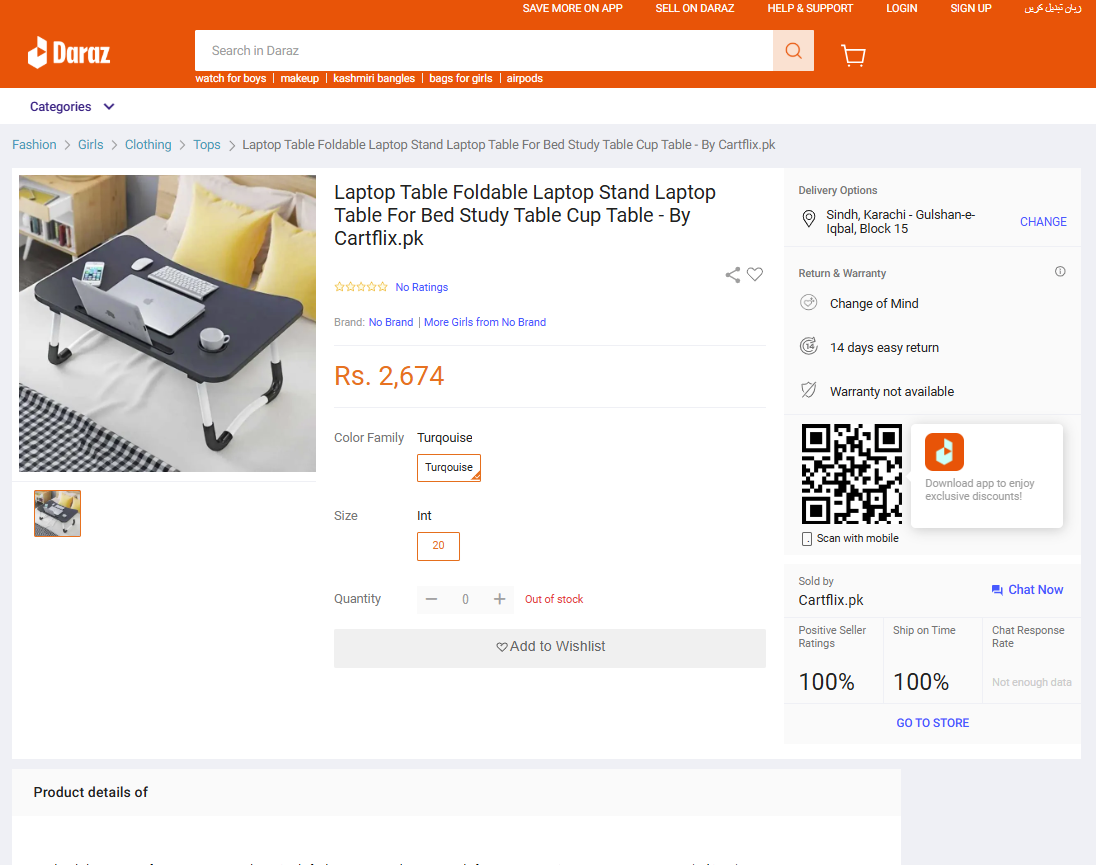
Task: Click the star rating icons
Action: [361, 286]
